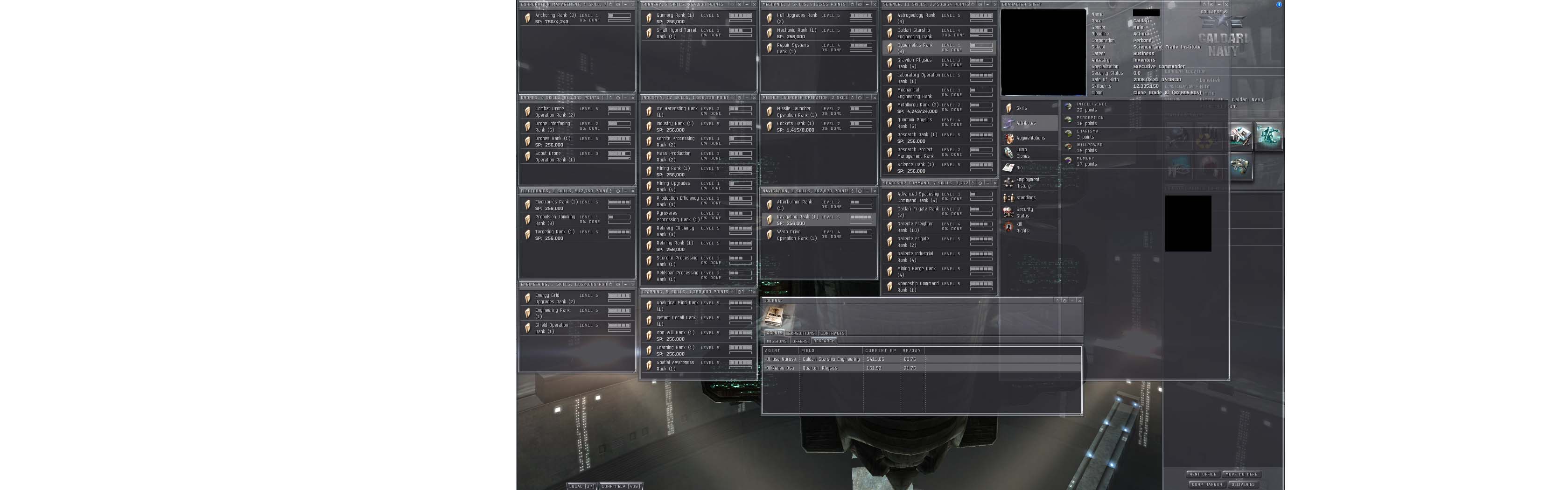This screenshot has width=1568, height=490.
Task: Select the Utilusa Nurose research agent row
Action: (x=922, y=359)
